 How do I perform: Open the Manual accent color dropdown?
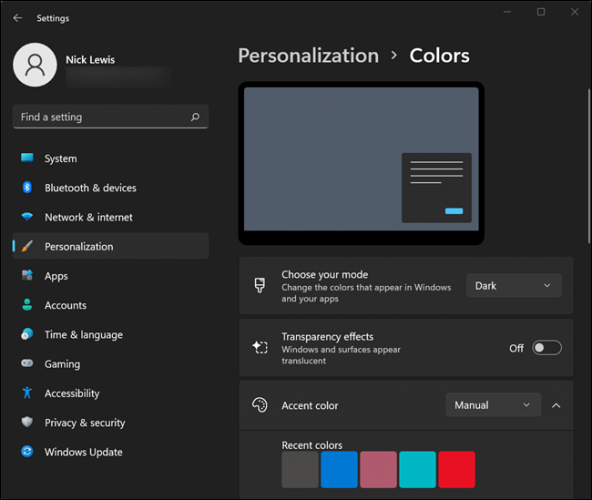[x=493, y=405]
